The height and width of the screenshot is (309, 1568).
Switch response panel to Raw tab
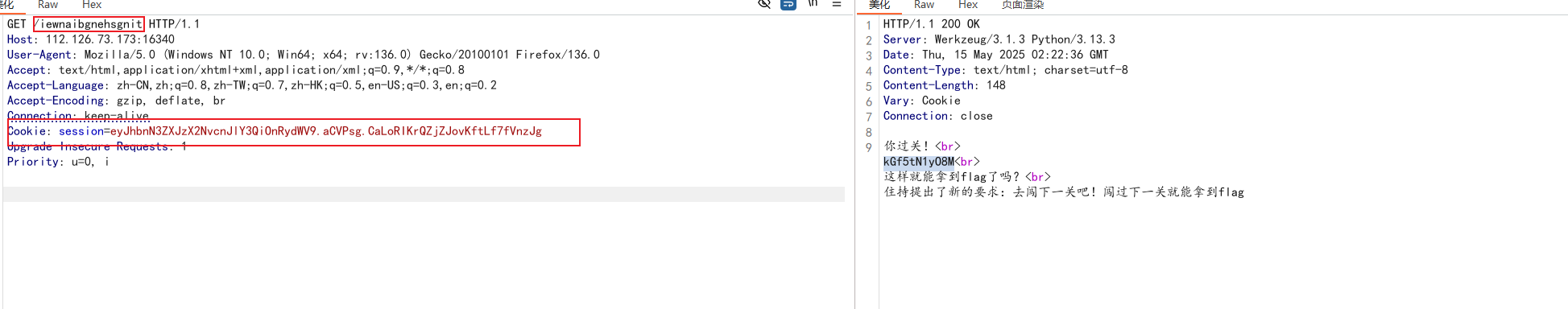(924, 5)
